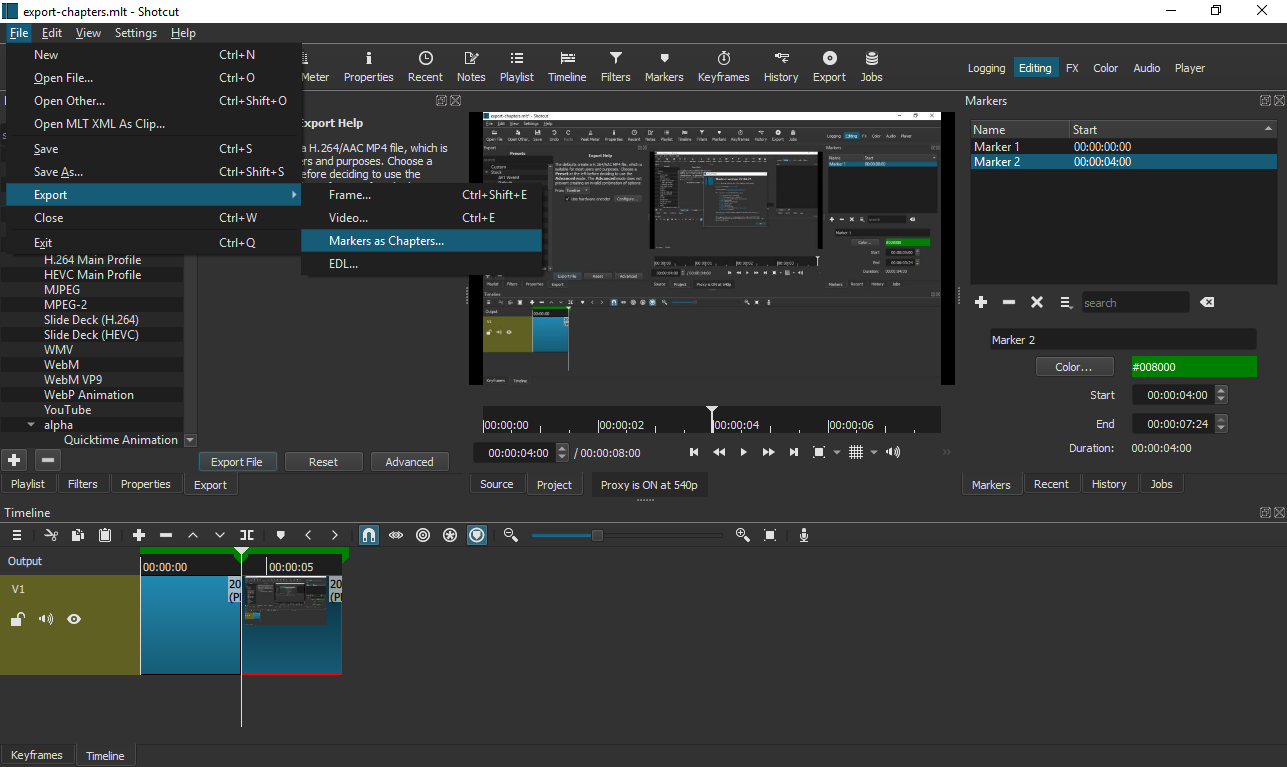The image size is (1287, 767).
Task: Clear the markers search field
Action: pos(1207,302)
